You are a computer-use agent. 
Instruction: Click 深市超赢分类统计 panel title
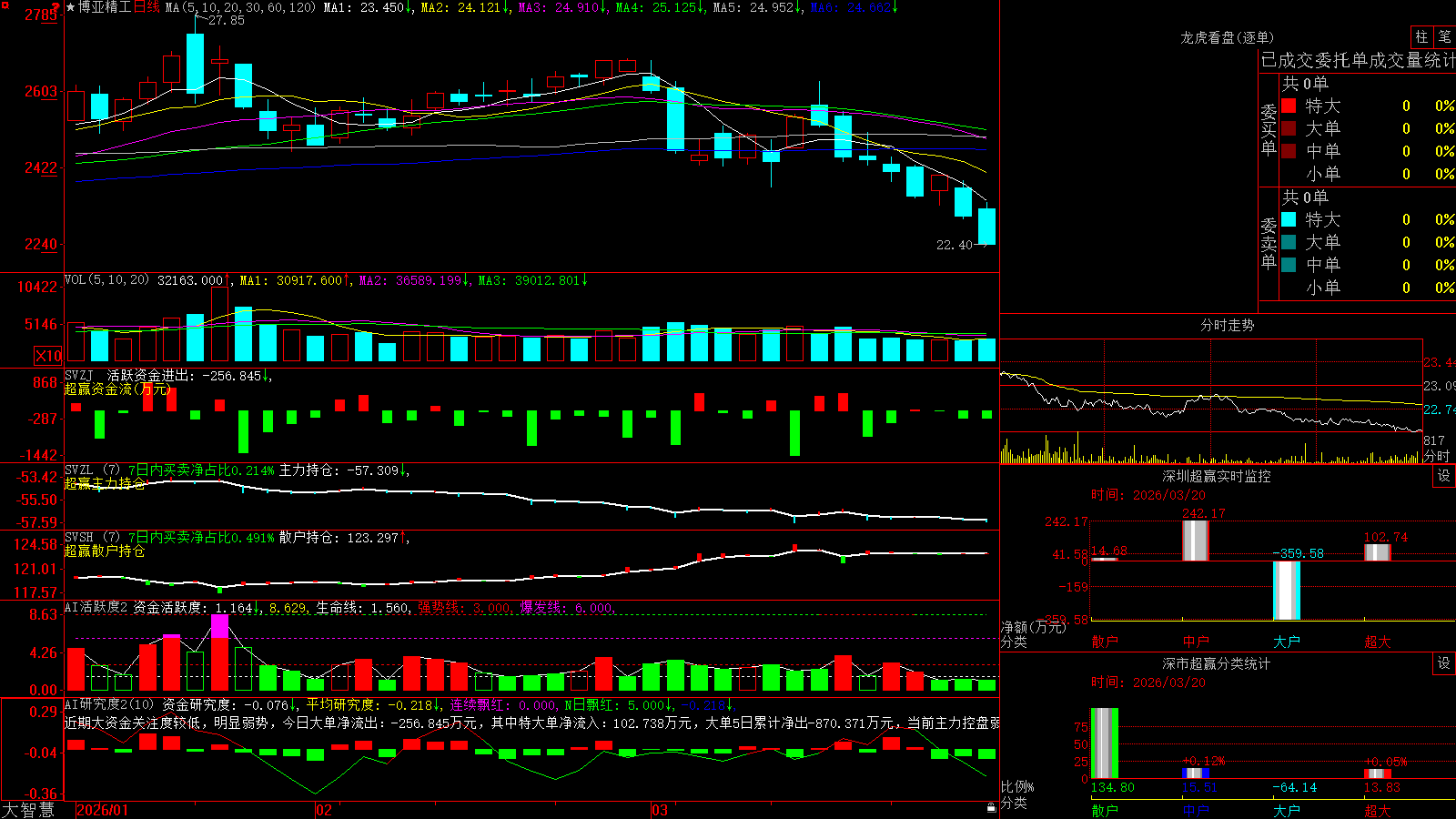tap(1216, 663)
